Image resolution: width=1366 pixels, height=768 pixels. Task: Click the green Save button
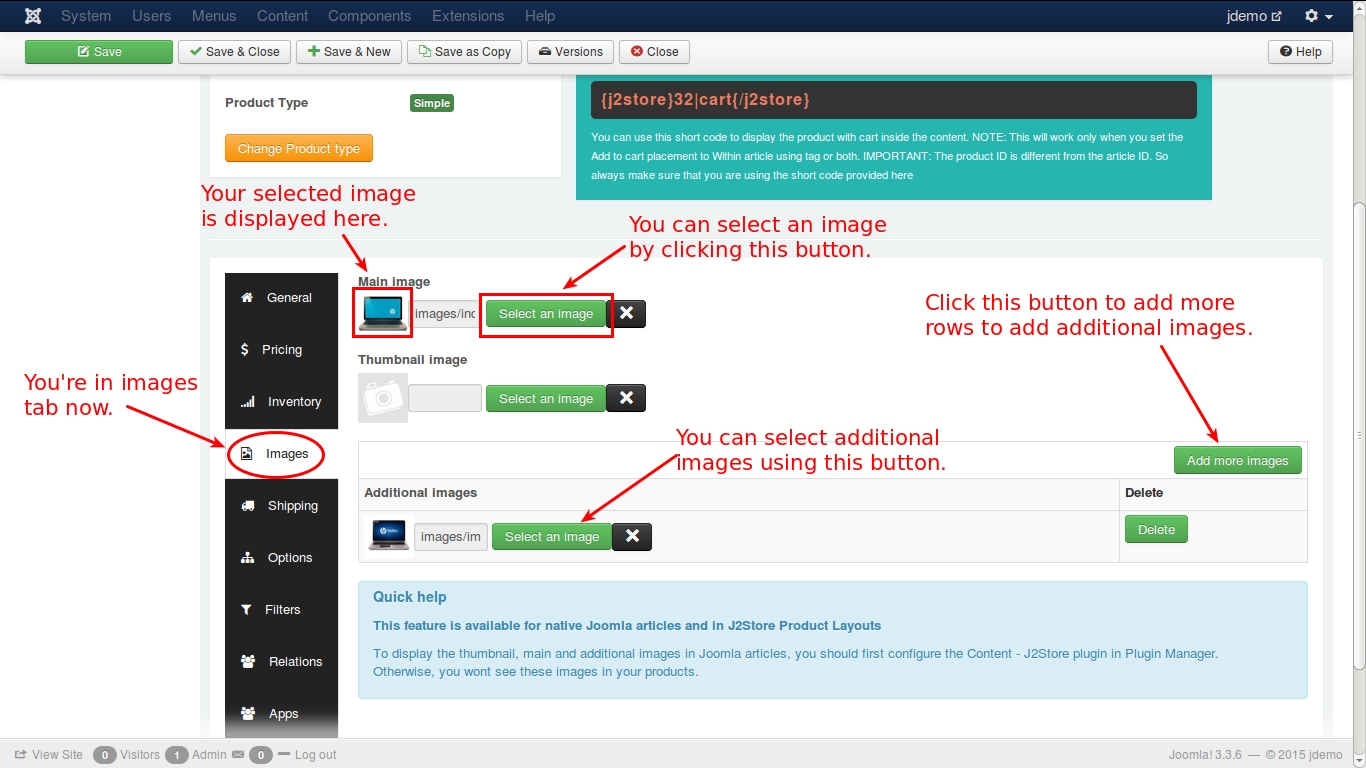coord(99,52)
